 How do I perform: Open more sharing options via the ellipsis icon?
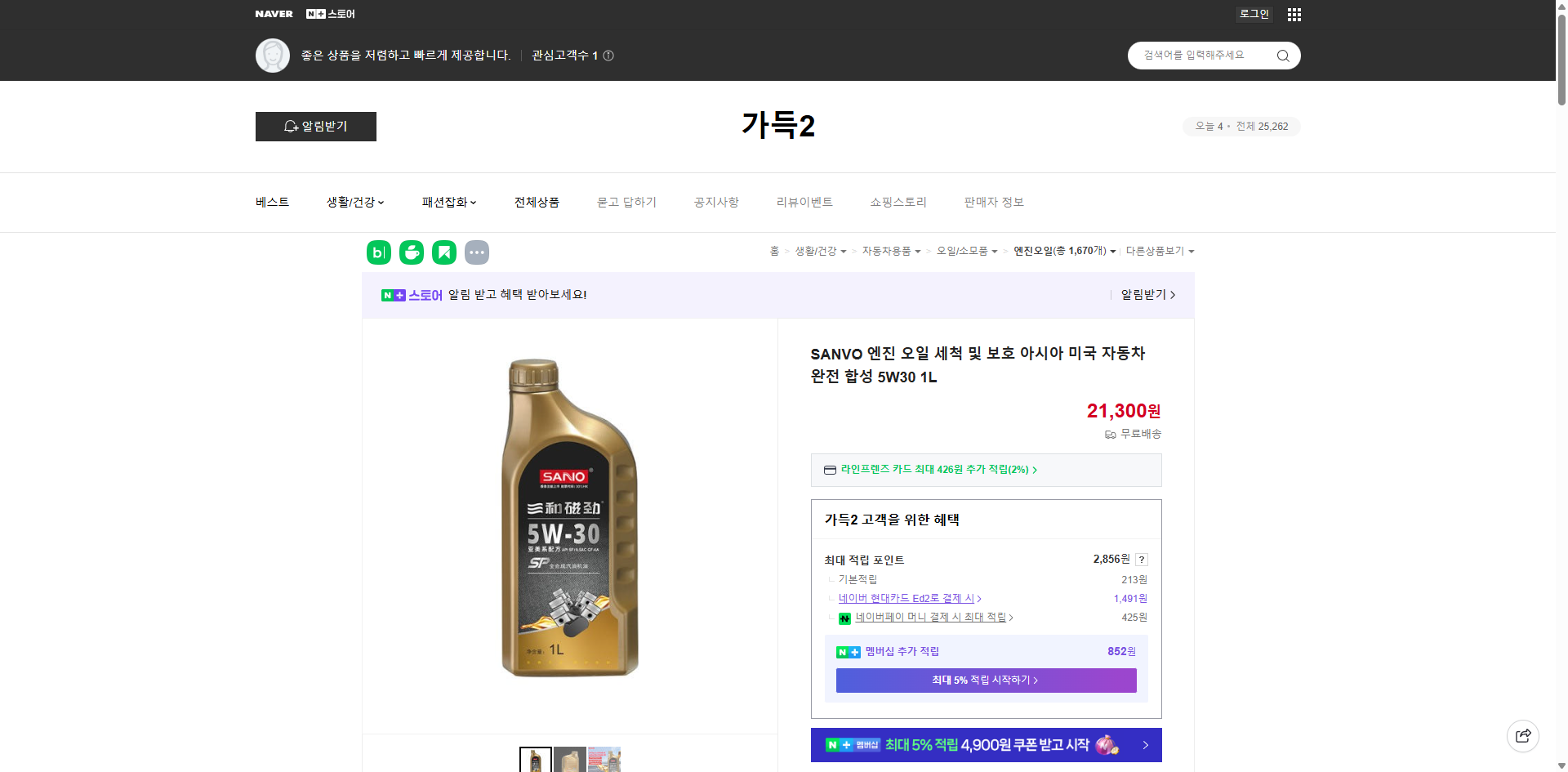(477, 252)
